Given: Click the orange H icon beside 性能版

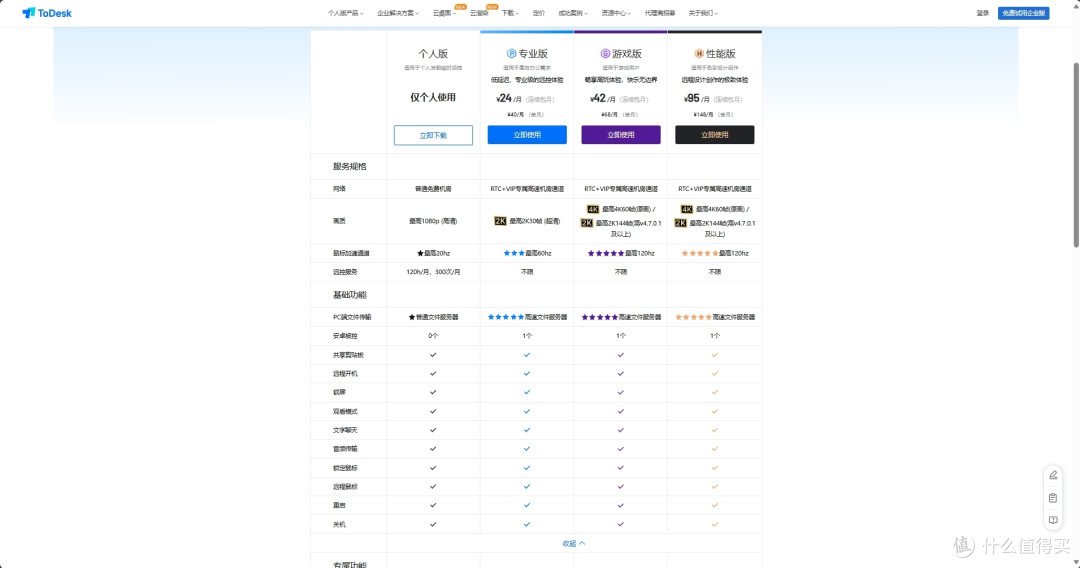Looking at the screenshot, I should pyautogui.click(x=698, y=54).
